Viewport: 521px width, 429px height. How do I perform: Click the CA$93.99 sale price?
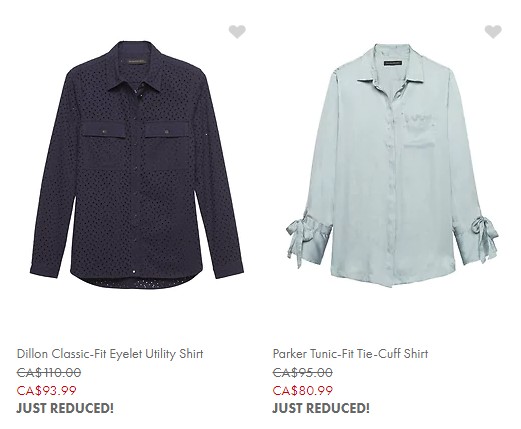pyautogui.click(x=46, y=390)
